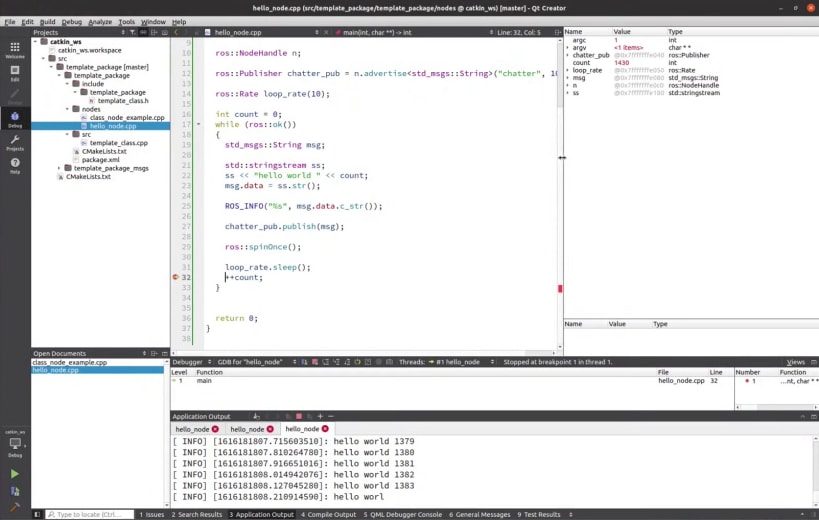Open the 1 Issues pane

point(151,515)
